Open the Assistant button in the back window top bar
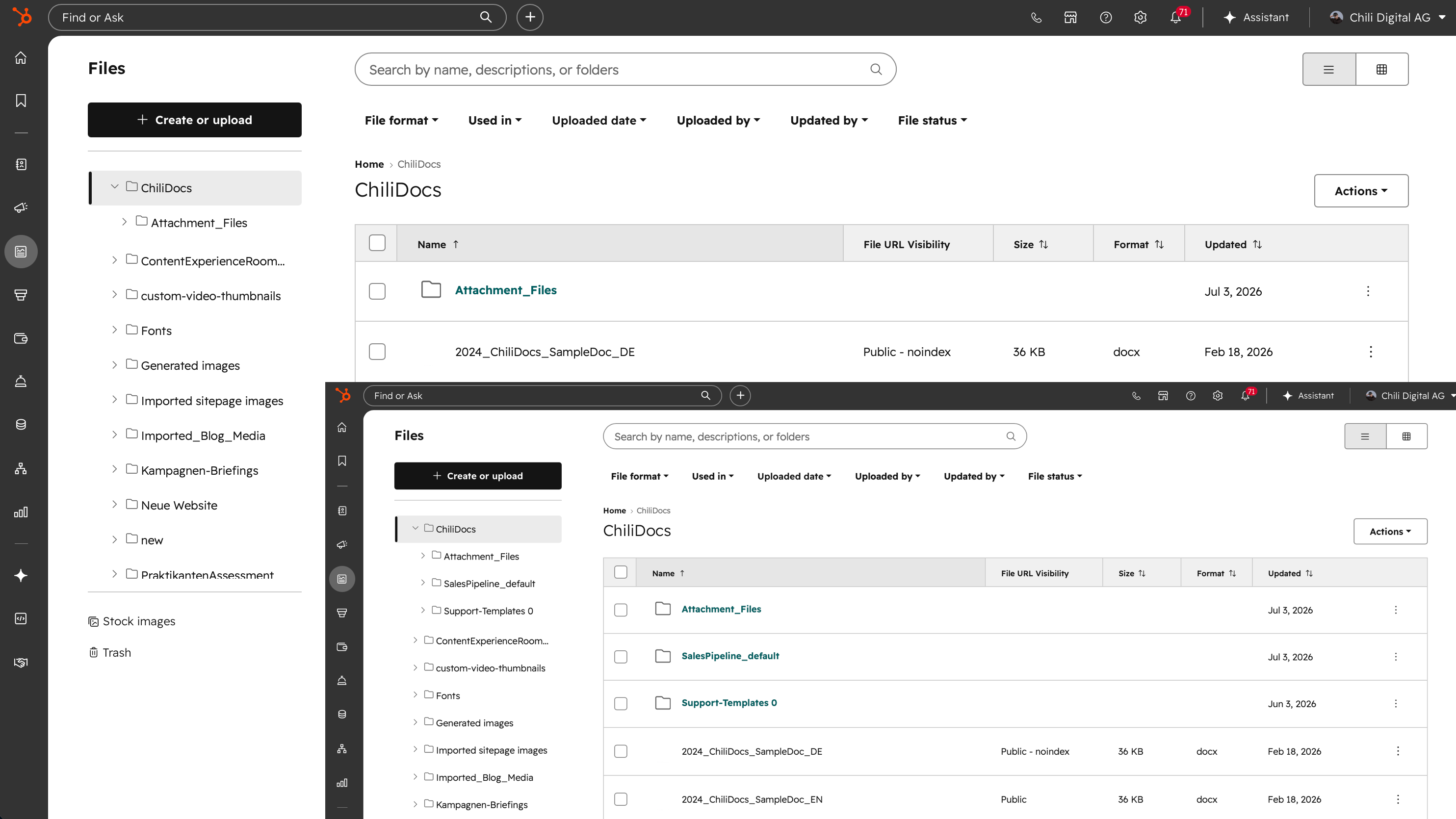This screenshot has height=819, width=1456. coord(1256,18)
